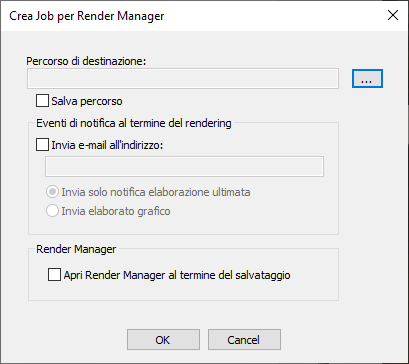409x364 pixels.
Task: Dismiss the dialog using Cancel
Action: [x=244, y=340]
